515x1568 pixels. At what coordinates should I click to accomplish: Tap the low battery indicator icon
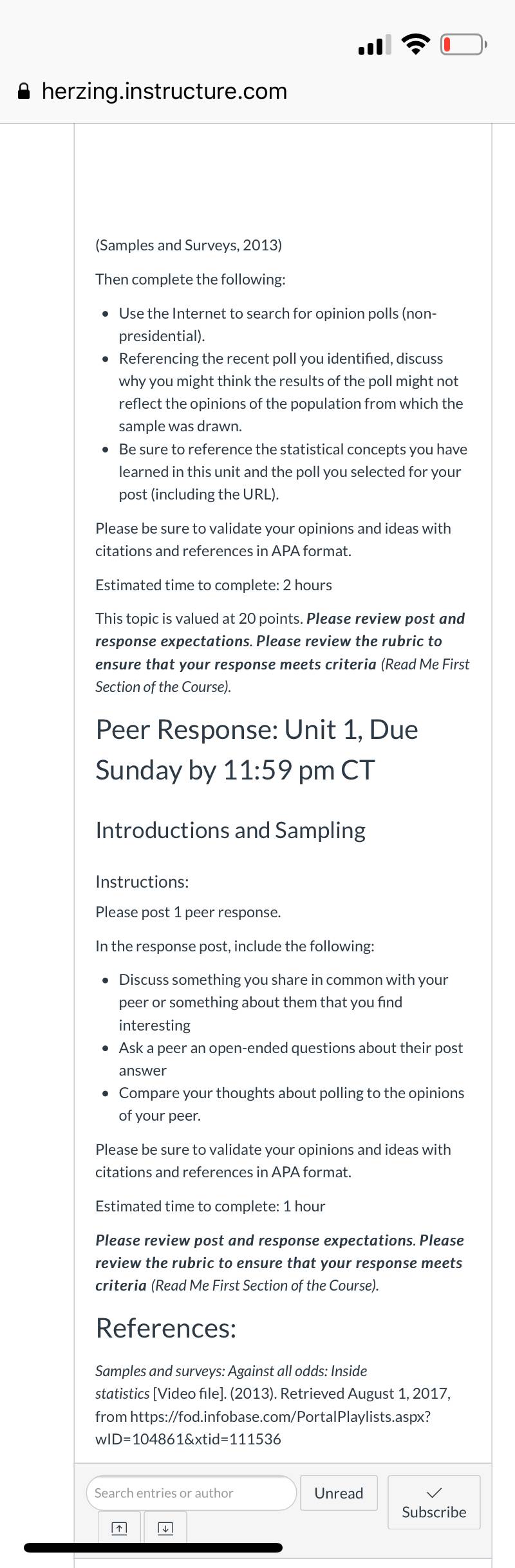(x=464, y=45)
